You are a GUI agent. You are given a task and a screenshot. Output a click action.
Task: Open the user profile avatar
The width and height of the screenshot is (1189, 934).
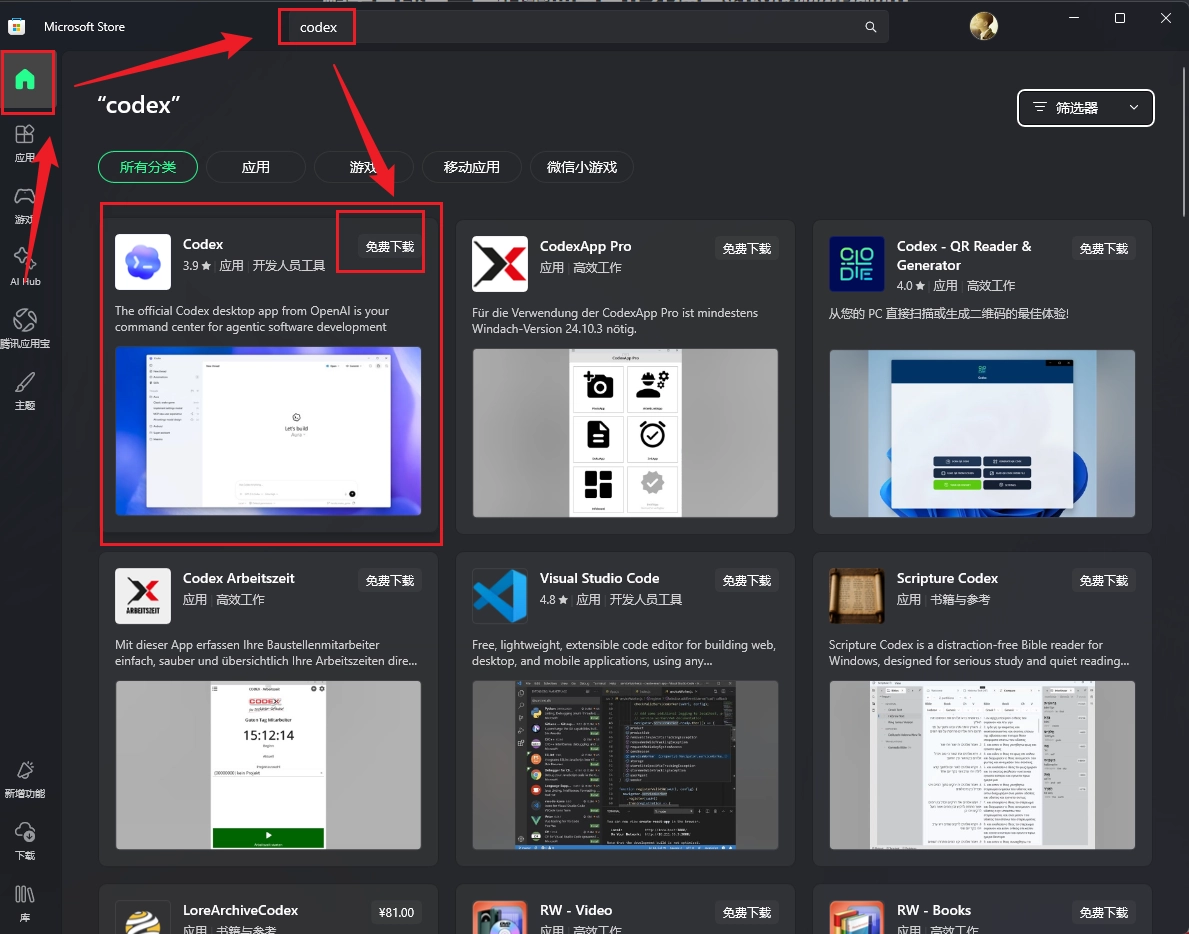984,26
